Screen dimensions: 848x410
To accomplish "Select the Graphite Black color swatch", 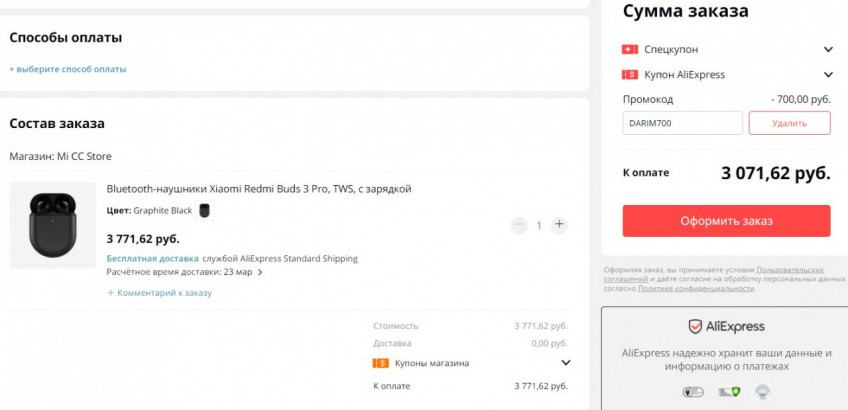I will (x=204, y=210).
